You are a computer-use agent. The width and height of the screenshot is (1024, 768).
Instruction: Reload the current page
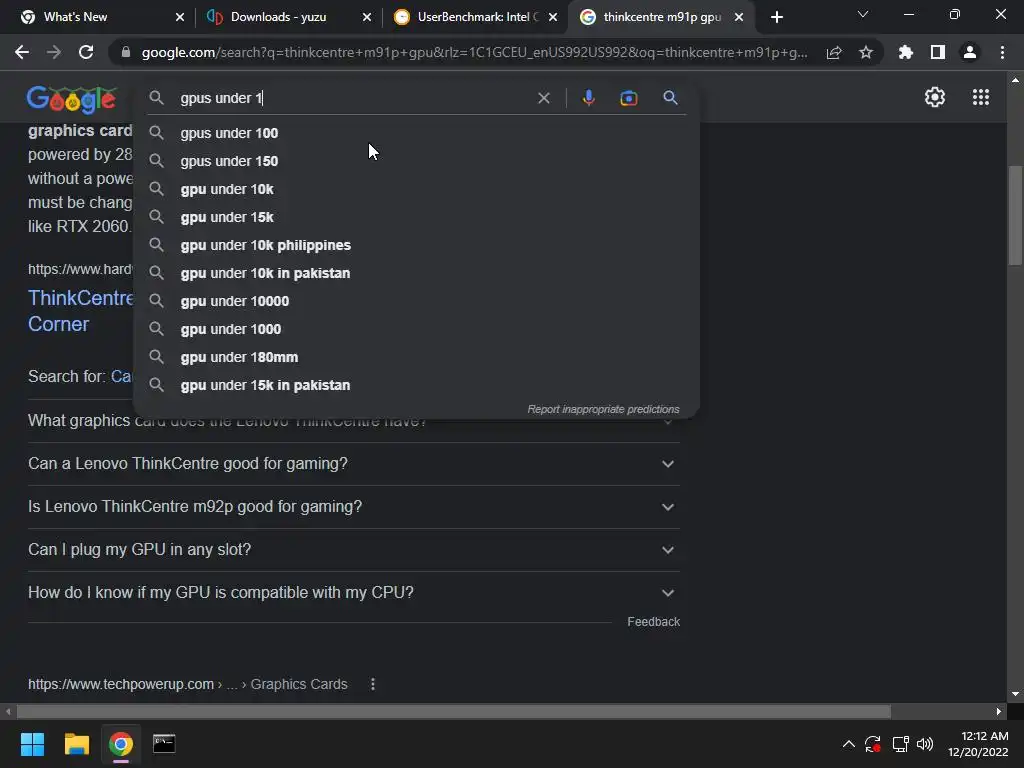tap(86, 52)
